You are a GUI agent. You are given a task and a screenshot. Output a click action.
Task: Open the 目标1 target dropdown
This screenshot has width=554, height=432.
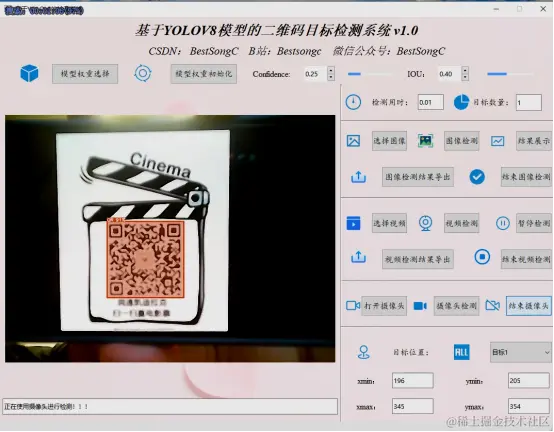click(x=520, y=352)
